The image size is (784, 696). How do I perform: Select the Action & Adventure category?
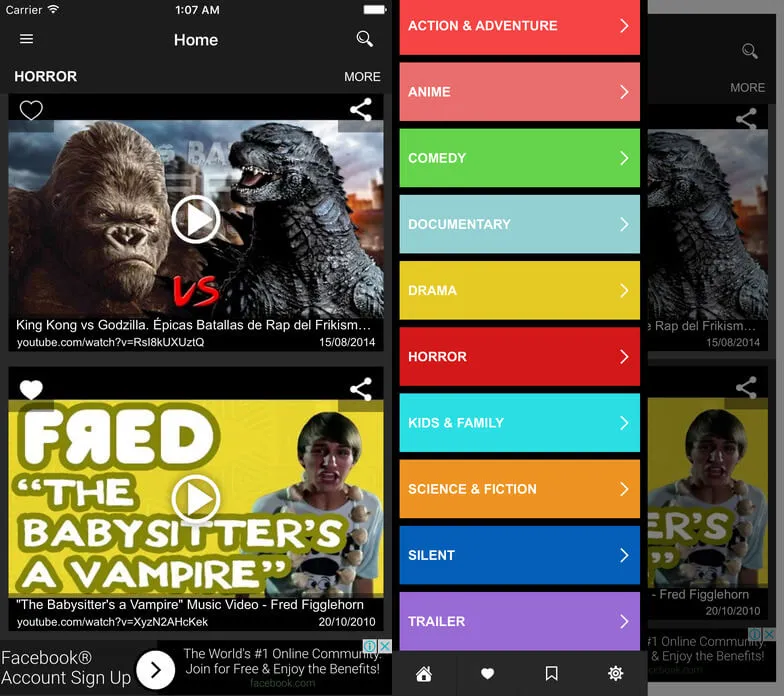[520, 26]
